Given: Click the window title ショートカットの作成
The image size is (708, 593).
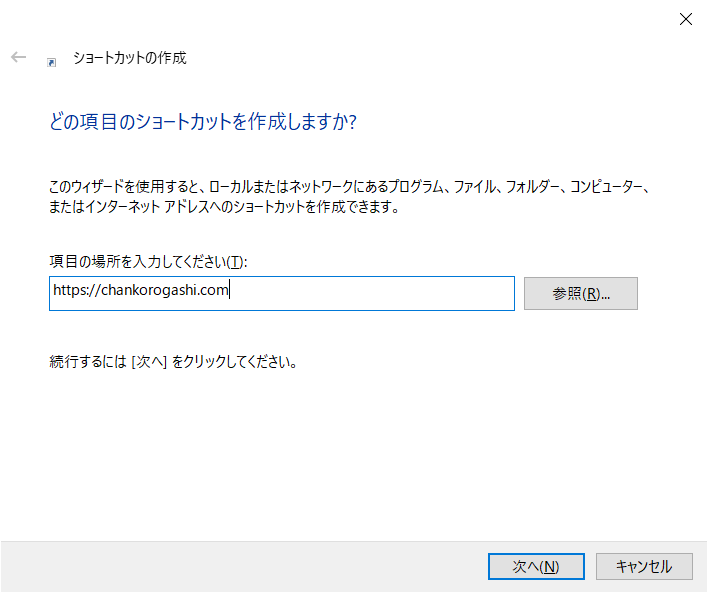Looking at the screenshot, I should tap(130, 58).
